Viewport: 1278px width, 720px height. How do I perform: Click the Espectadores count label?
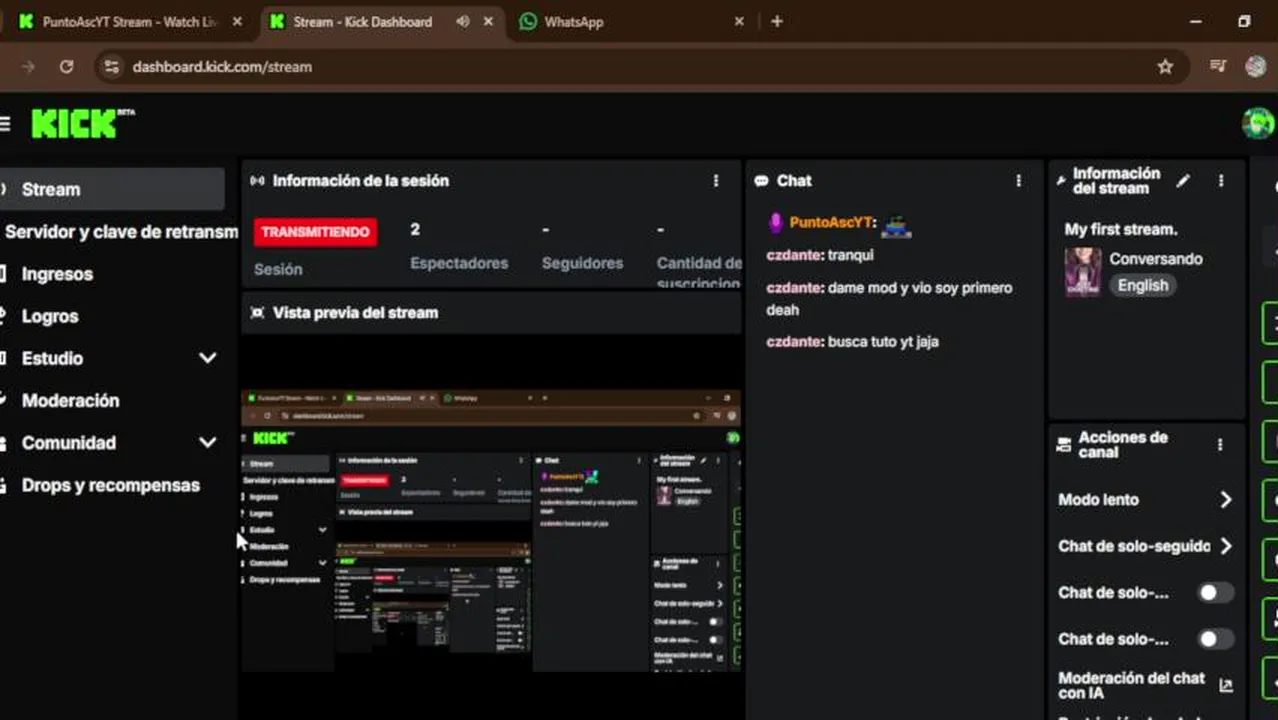[459, 263]
